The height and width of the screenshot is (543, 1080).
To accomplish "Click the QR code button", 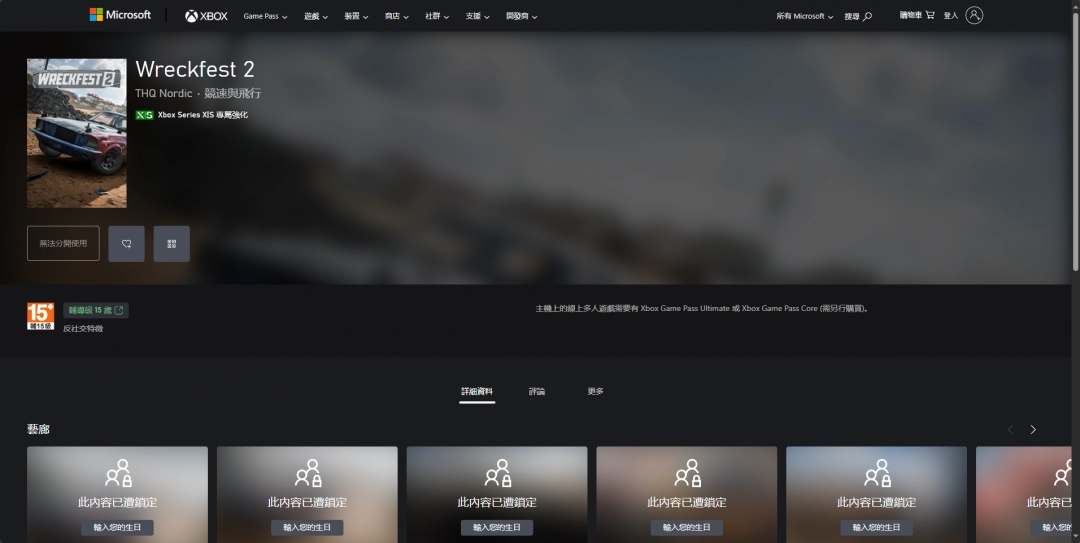I will click(x=172, y=244).
